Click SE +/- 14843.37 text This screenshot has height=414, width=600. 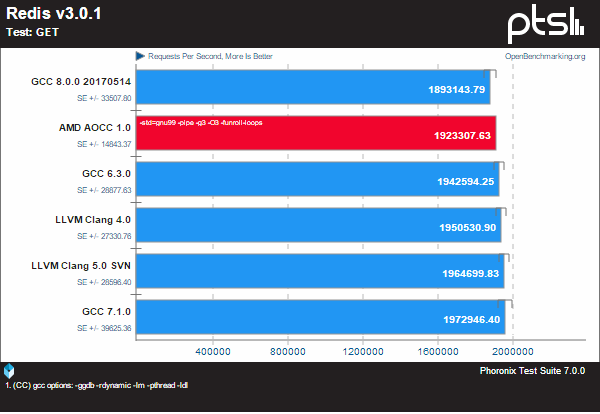click(x=104, y=144)
